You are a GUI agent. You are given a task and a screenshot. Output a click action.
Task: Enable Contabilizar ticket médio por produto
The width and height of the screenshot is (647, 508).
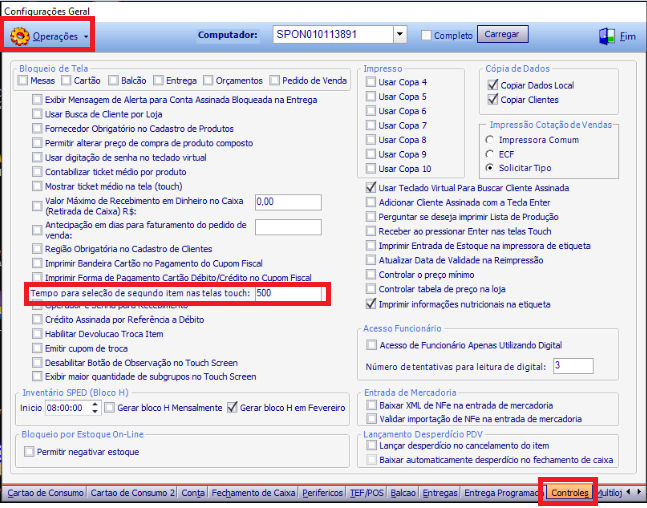[x=37, y=172]
